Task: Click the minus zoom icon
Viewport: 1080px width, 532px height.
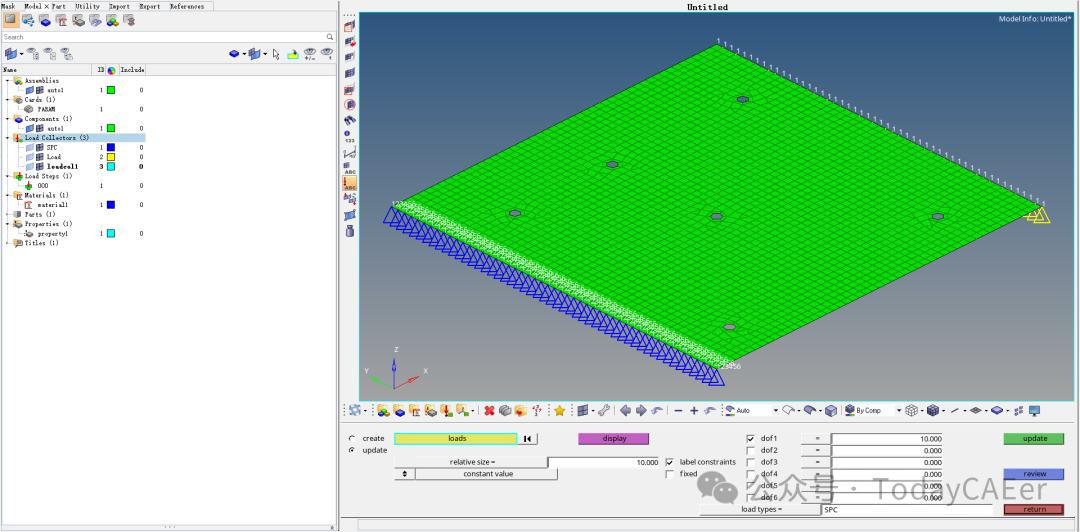Action: tap(678, 411)
